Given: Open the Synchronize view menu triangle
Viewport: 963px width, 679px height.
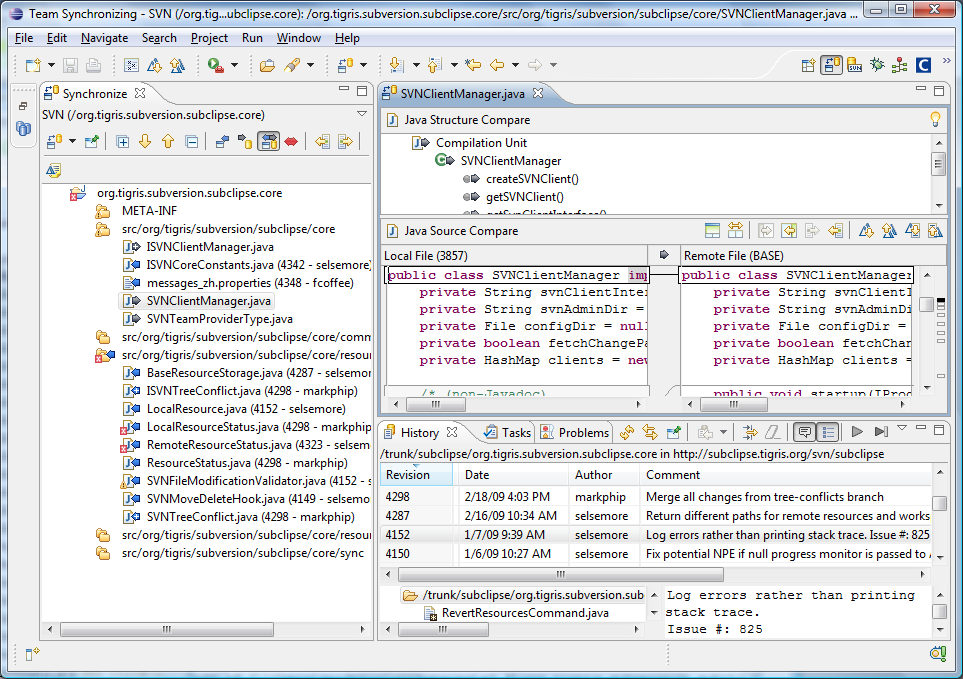Looking at the screenshot, I should [x=361, y=114].
